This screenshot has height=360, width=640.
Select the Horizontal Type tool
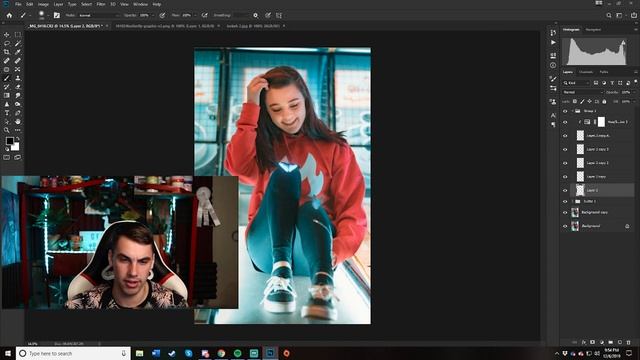click(x=7, y=113)
